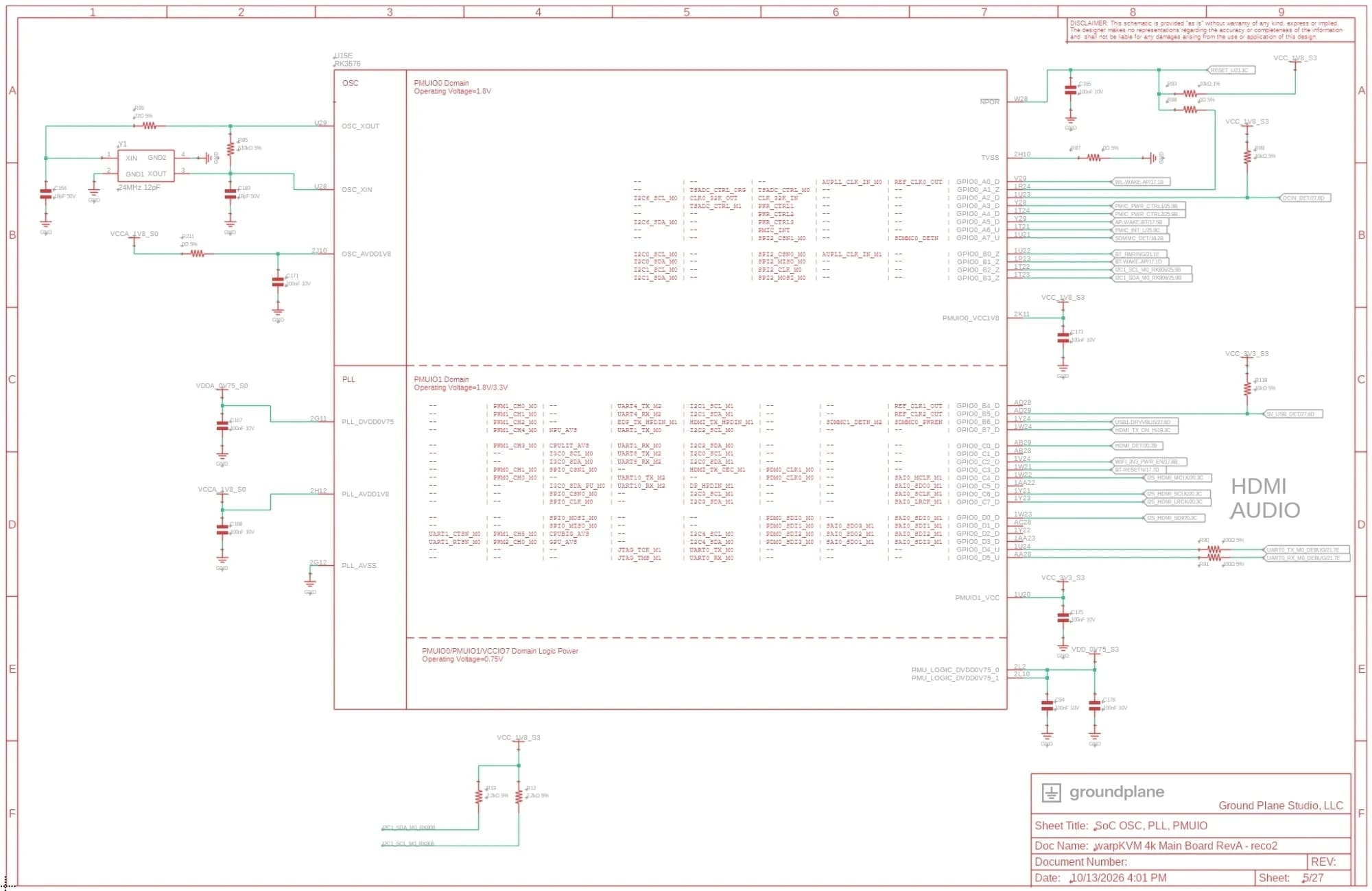Click the VDDA_0V75_S0 power label

222,385
